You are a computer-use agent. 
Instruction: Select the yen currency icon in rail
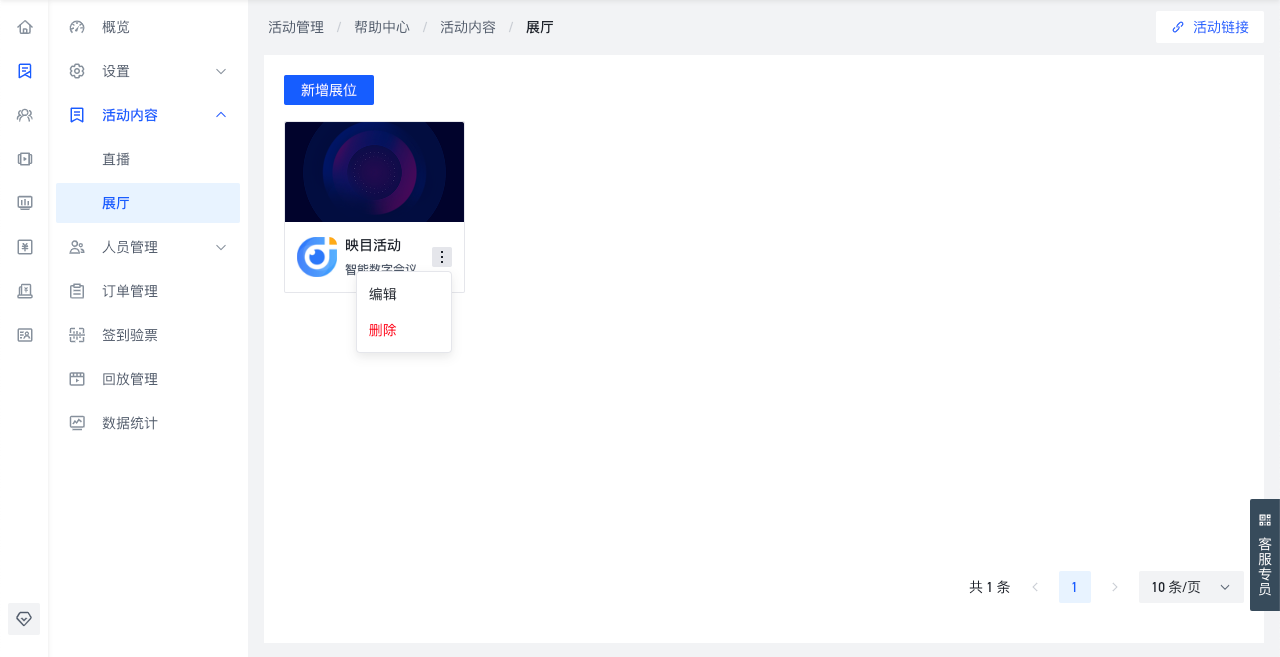(25, 247)
